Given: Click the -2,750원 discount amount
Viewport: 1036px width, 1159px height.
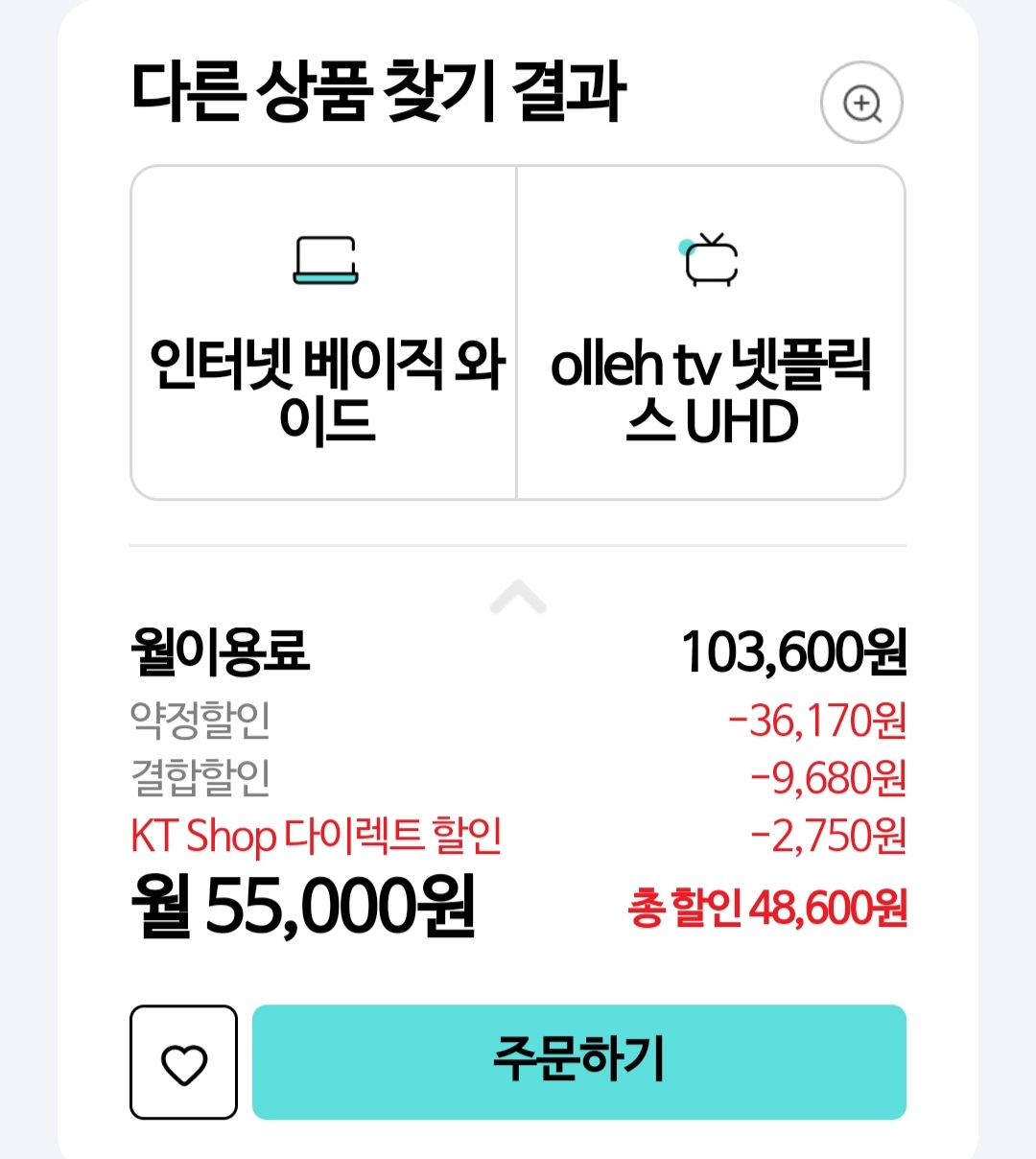Looking at the screenshot, I should [828, 836].
